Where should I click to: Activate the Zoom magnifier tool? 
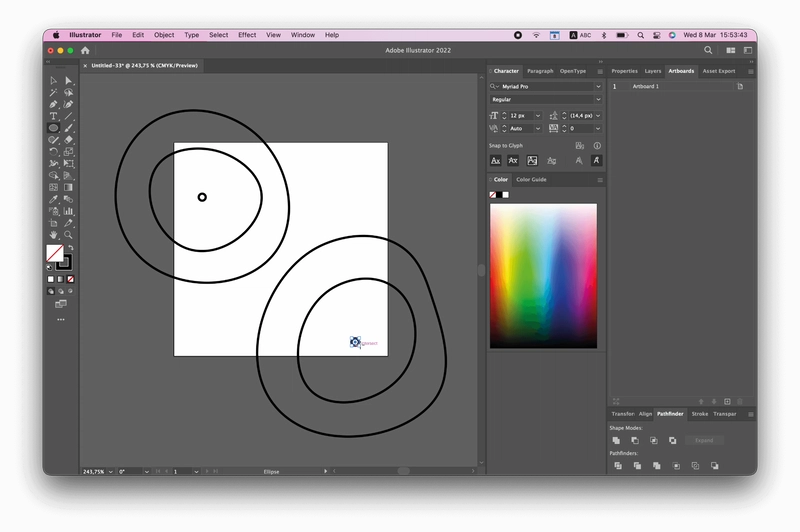coord(68,235)
